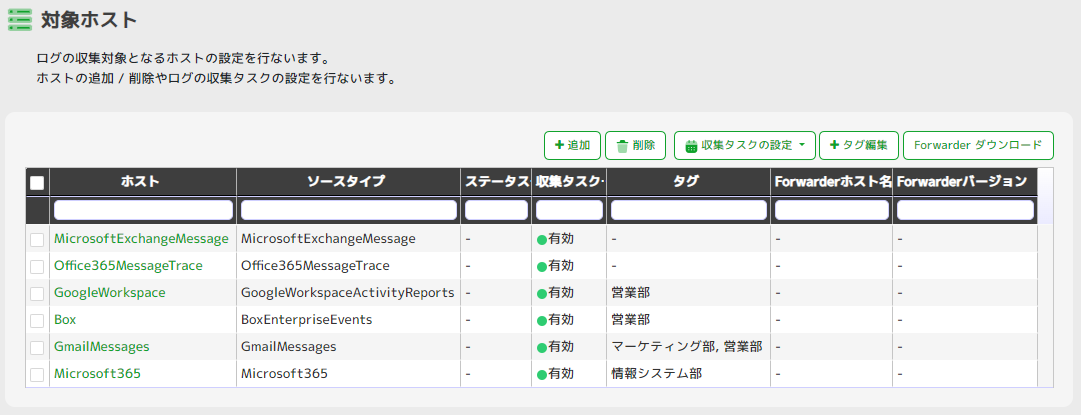Check the GmailMessages row checkbox
The height and width of the screenshot is (415, 1081).
[37, 347]
